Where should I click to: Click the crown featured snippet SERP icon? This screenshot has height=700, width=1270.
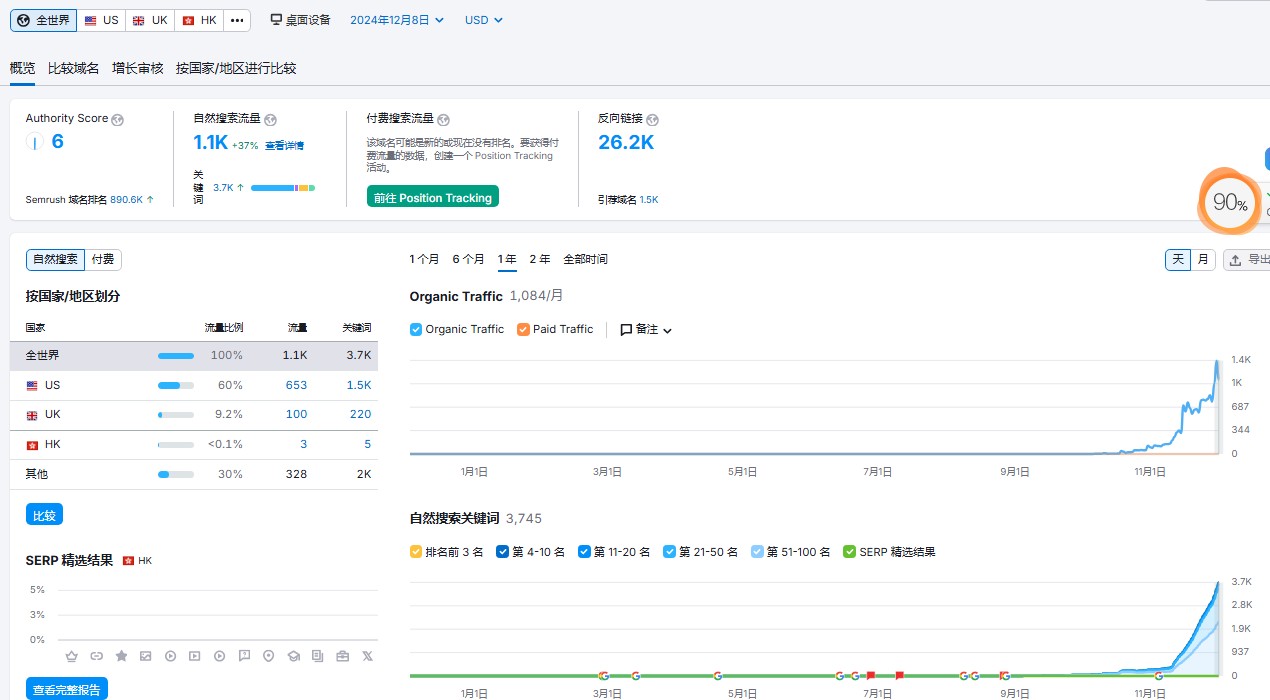(x=72, y=656)
